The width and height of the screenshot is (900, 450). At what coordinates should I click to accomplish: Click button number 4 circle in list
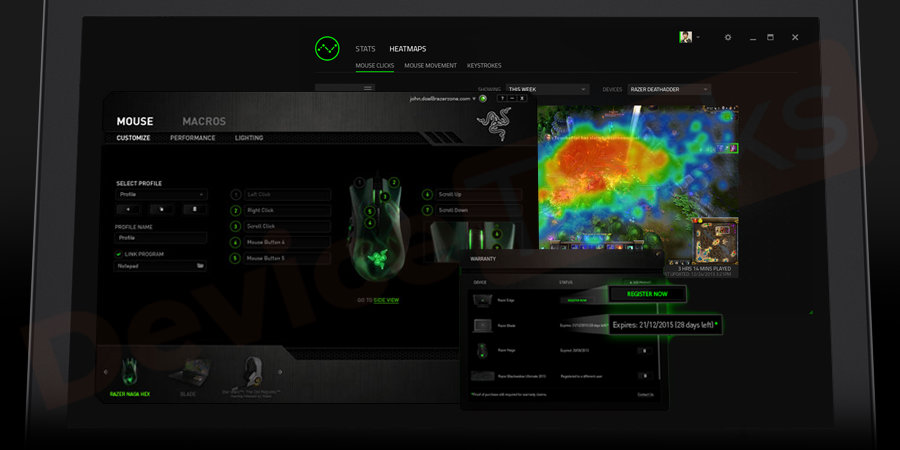(x=235, y=243)
